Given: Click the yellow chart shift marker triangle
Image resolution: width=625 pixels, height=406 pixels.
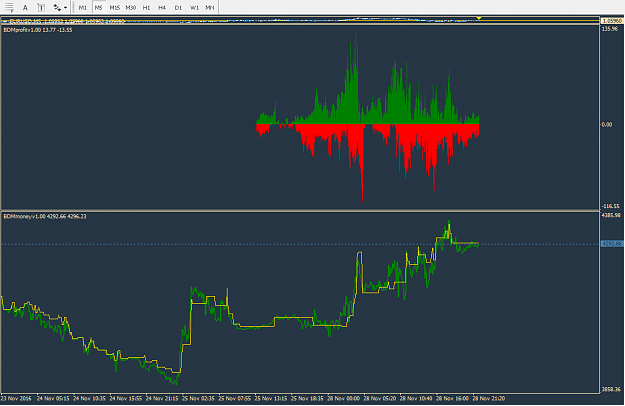Looking at the screenshot, I should coord(479,18).
